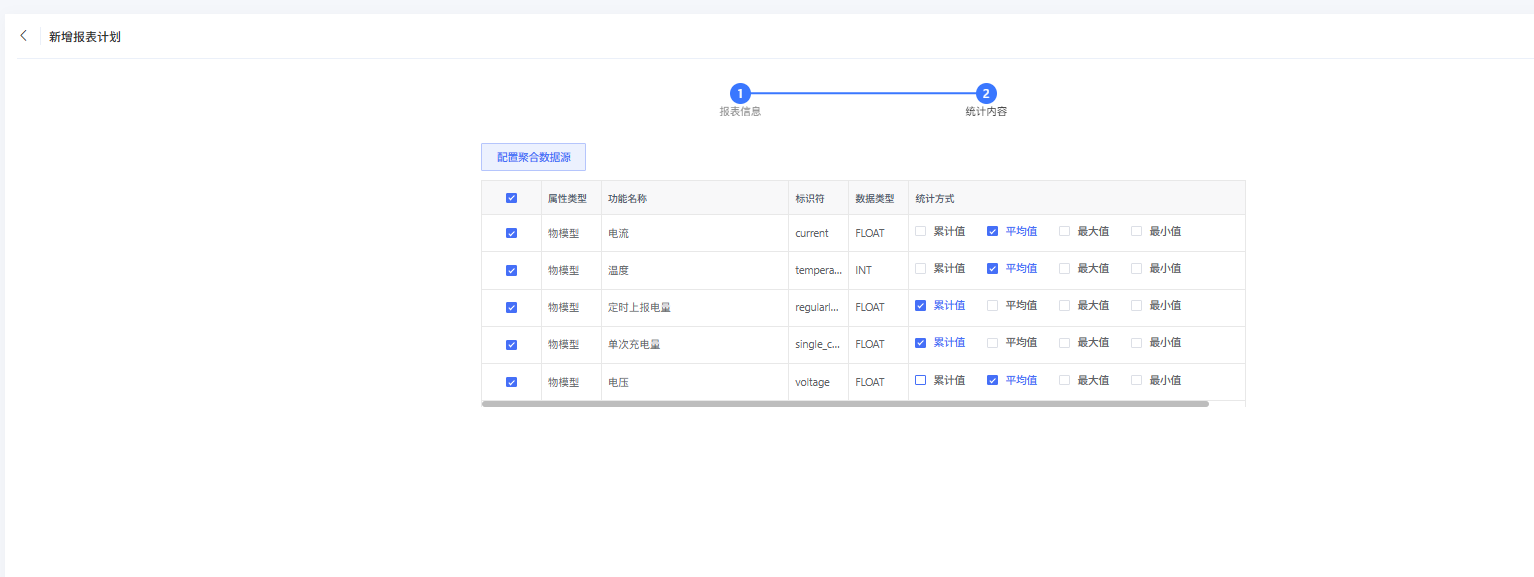The width and height of the screenshot is (1534, 577).
Task: Click the back arrow icon
Action: point(24,36)
